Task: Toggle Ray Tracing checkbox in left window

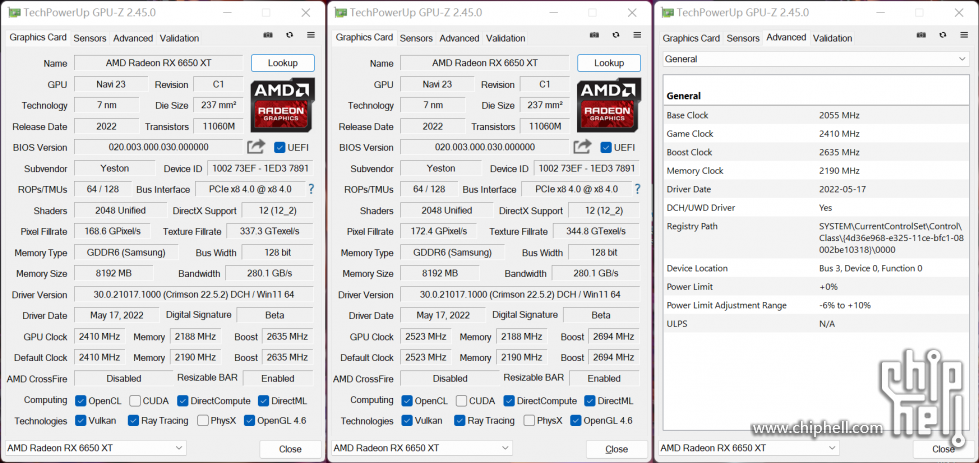Action: click(x=133, y=421)
